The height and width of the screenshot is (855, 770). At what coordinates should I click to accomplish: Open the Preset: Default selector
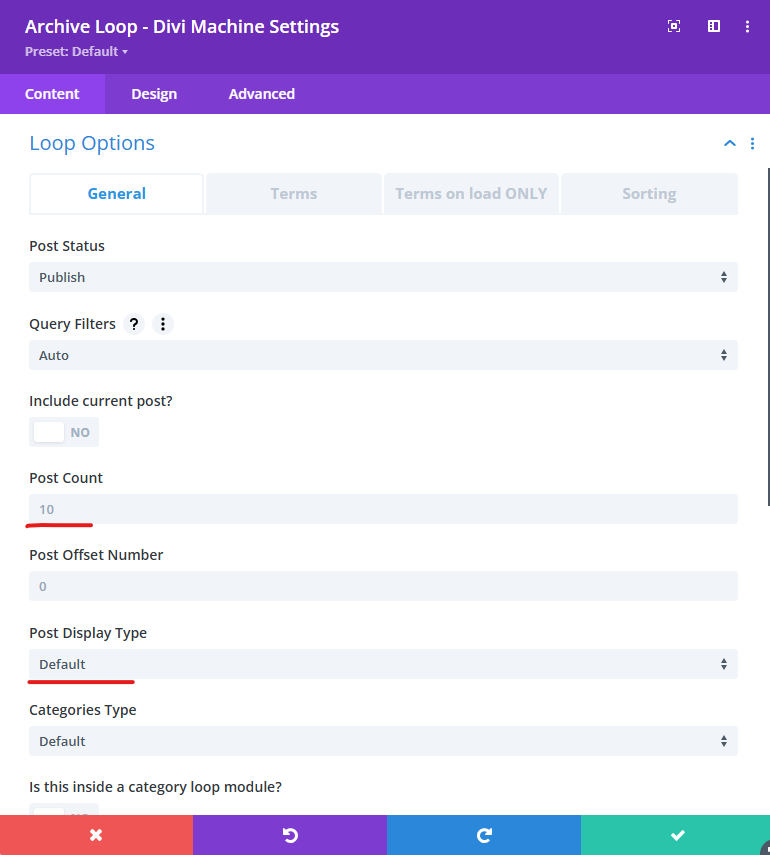point(76,51)
